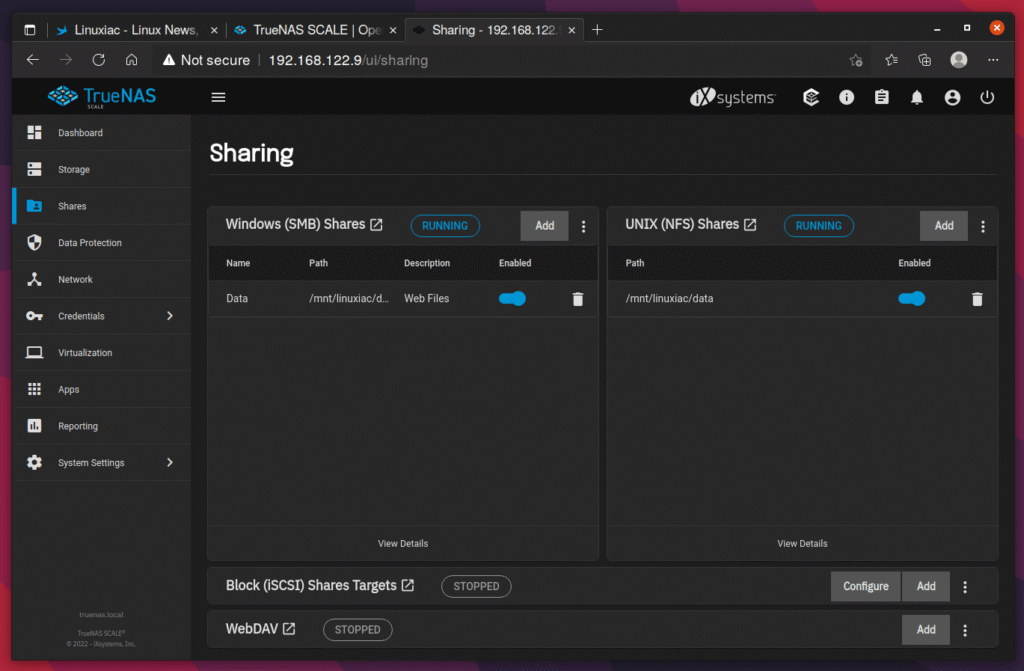Viewport: 1024px width, 671px height.
Task: Click Configure for iSCSI shares
Action: (x=865, y=586)
